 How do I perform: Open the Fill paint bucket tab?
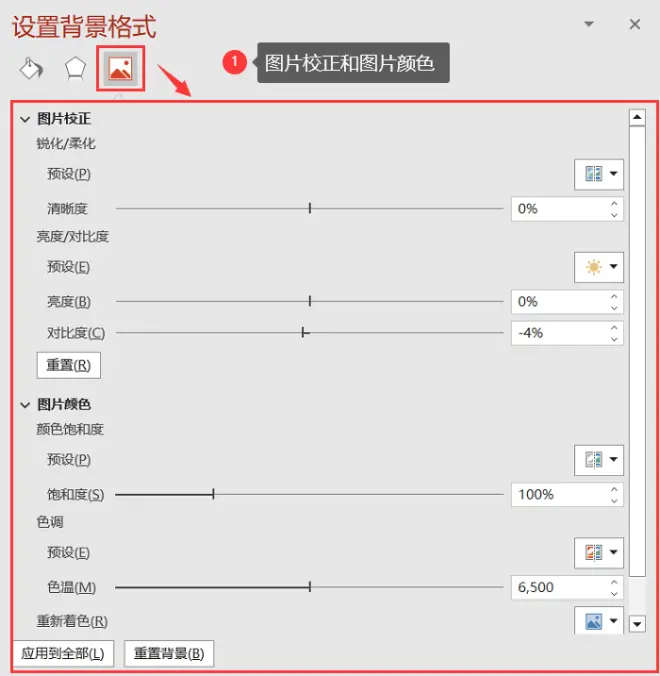tap(31, 69)
